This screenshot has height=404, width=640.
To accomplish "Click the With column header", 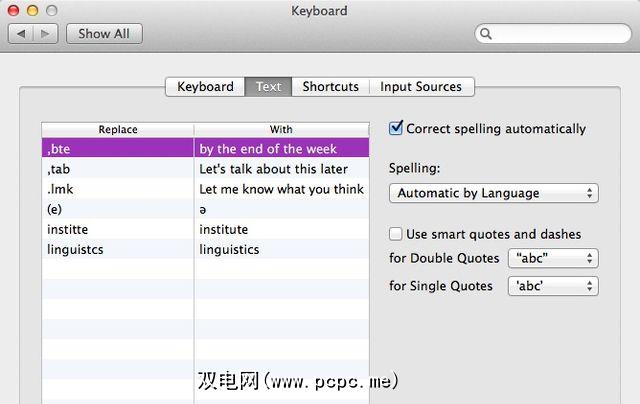I will pos(281,129).
